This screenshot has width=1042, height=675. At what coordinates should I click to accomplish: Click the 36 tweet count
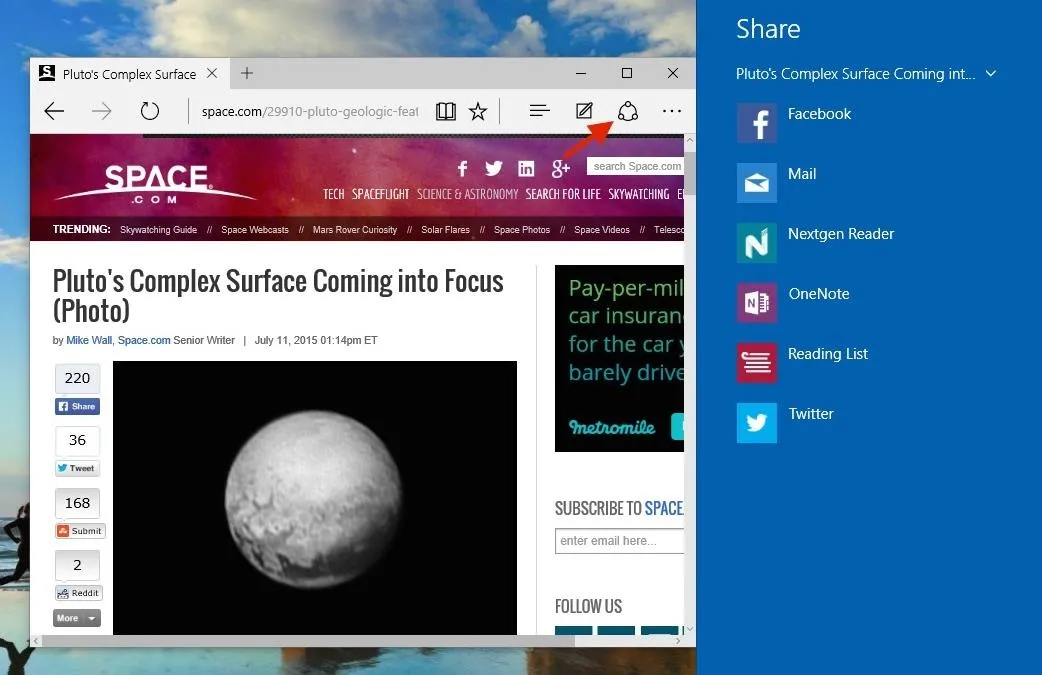pos(77,440)
